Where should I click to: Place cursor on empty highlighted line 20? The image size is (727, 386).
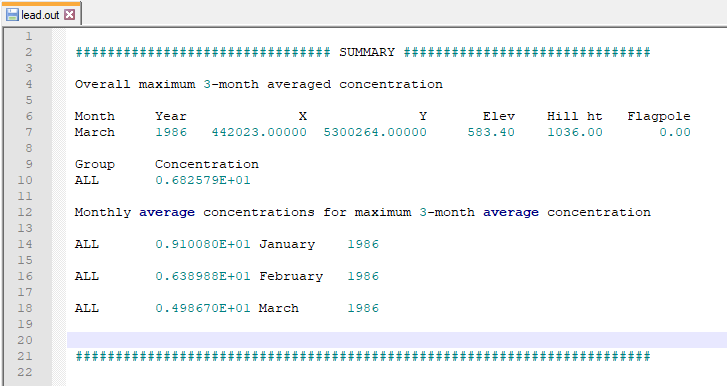click(x=397, y=340)
